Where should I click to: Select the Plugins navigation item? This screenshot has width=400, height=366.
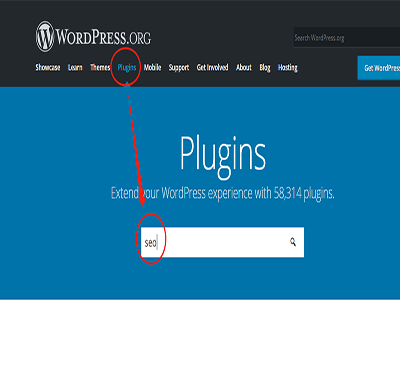point(127,68)
